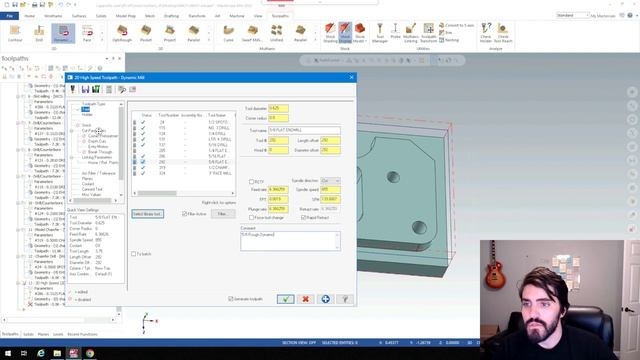Cancel dialog with red X button

(305, 299)
